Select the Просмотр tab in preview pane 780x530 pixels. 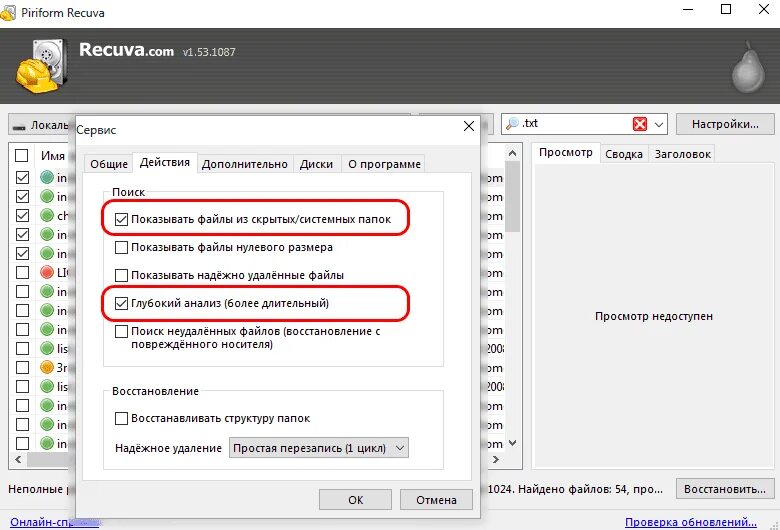pos(566,152)
